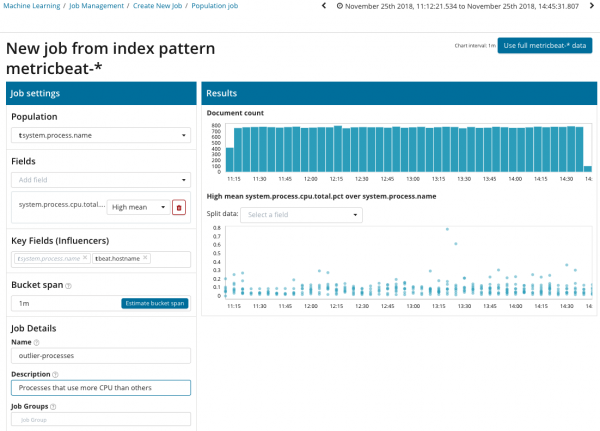600x431 pixels.
Task: Focus the Job Groups input field
Action: [100, 420]
